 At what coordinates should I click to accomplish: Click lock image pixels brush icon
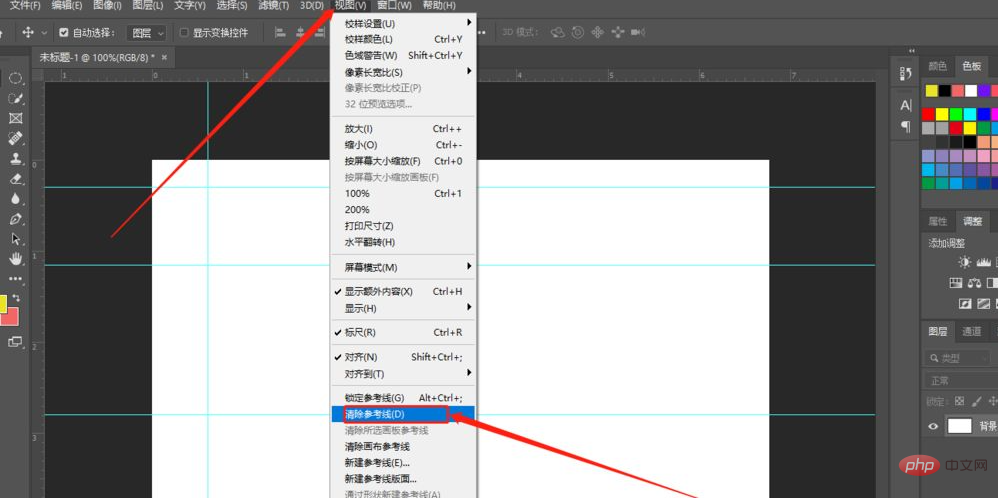click(976, 401)
